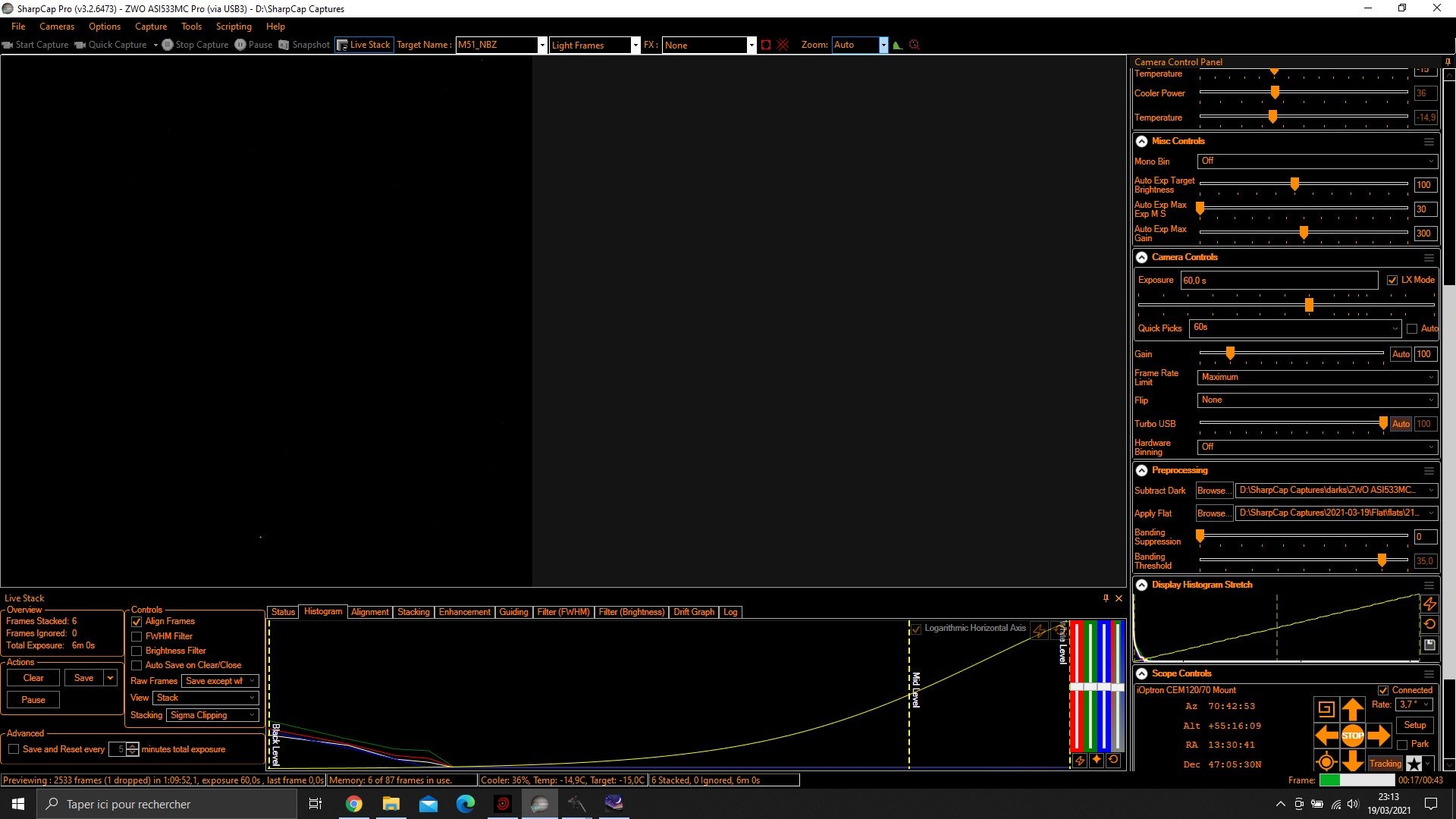Screen dimensions: 1456x819
Task: Move the mount up with the up arrow
Action: pos(1353,710)
